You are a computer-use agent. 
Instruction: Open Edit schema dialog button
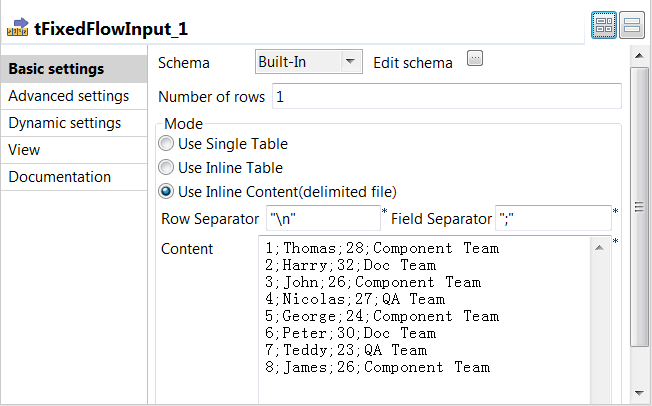475,60
